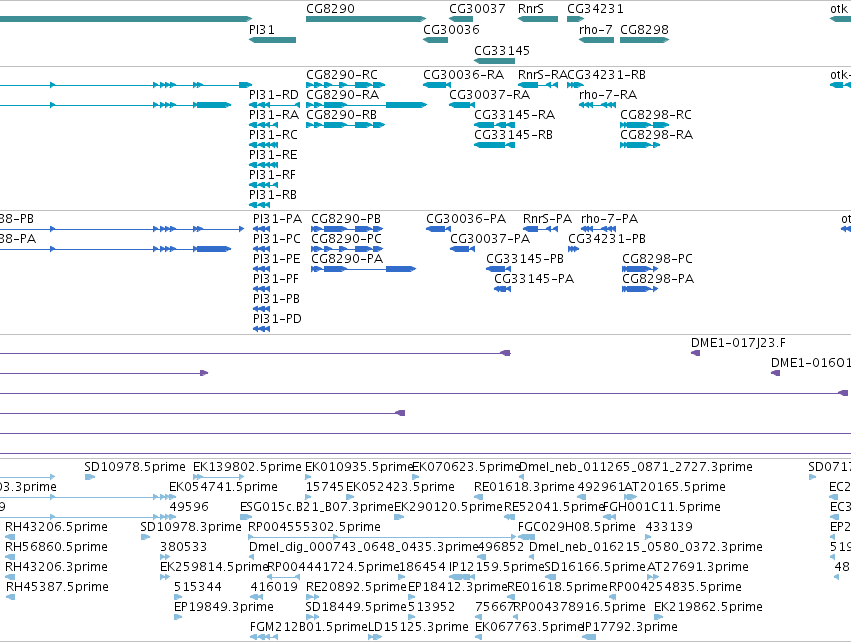Select the PI31-RA transcript label
The width and height of the screenshot is (851, 642).
[274, 115]
